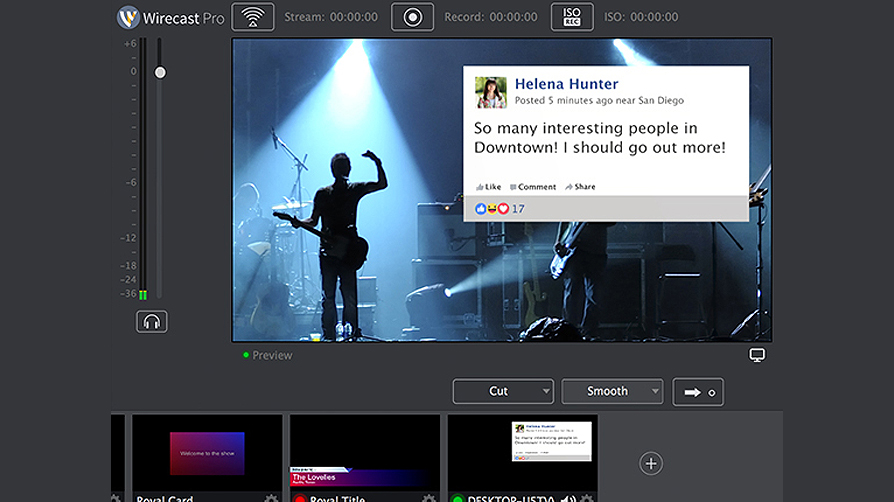The height and width of the screenshot is (502, 894).
Task: Mute the DESKTOP shot speaker icon
Action: click(568, 499)
